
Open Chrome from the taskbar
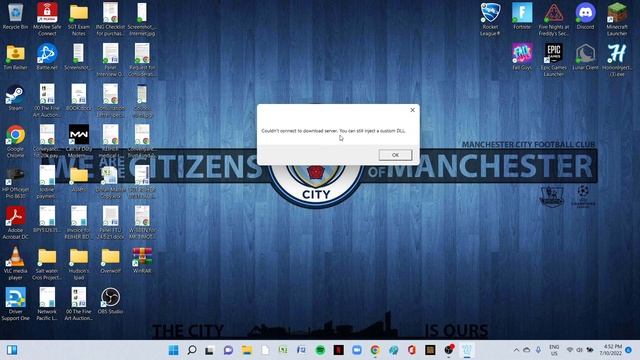[375, 350]
